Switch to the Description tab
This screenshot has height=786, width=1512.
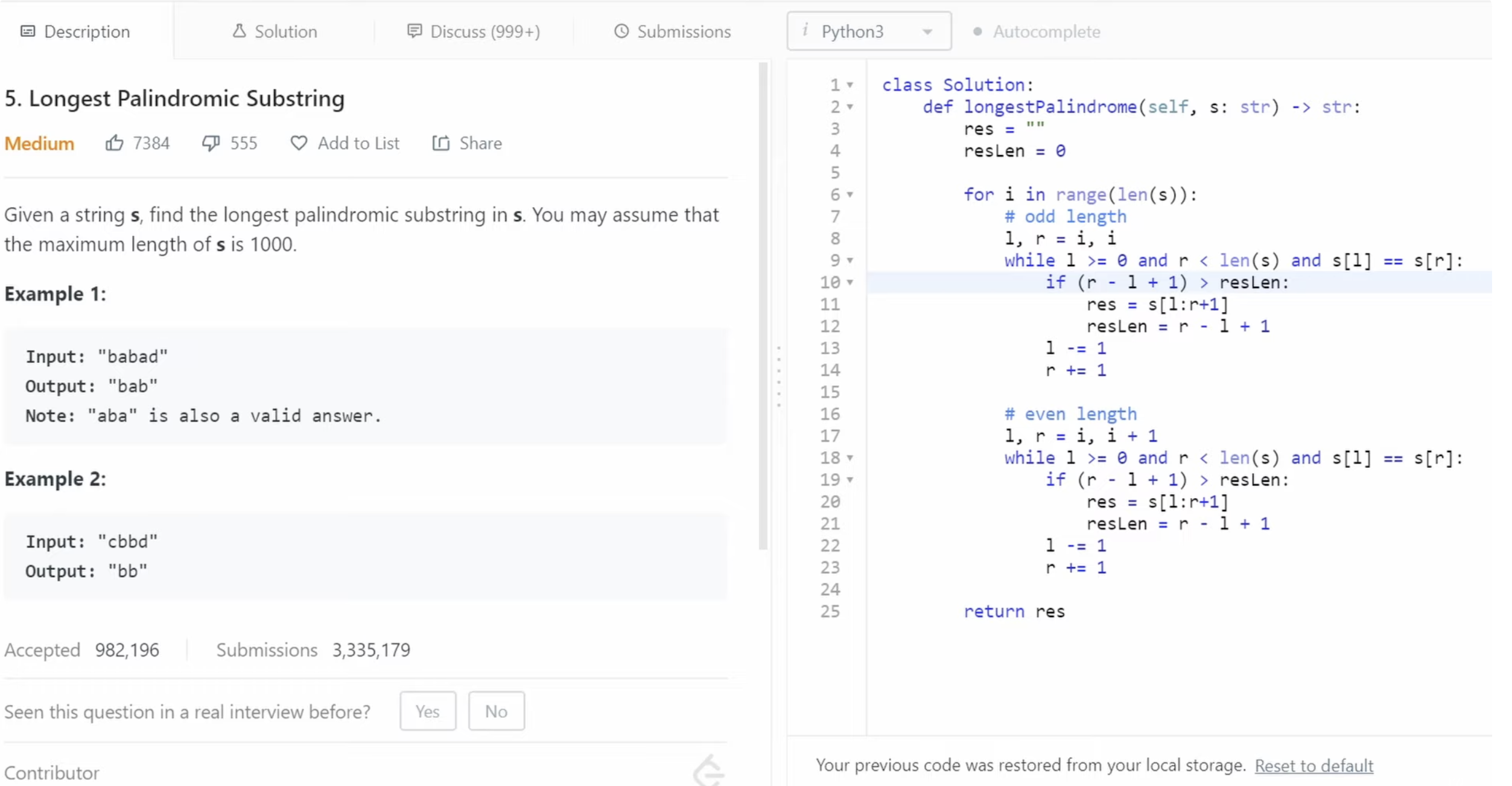click(75, 31)
